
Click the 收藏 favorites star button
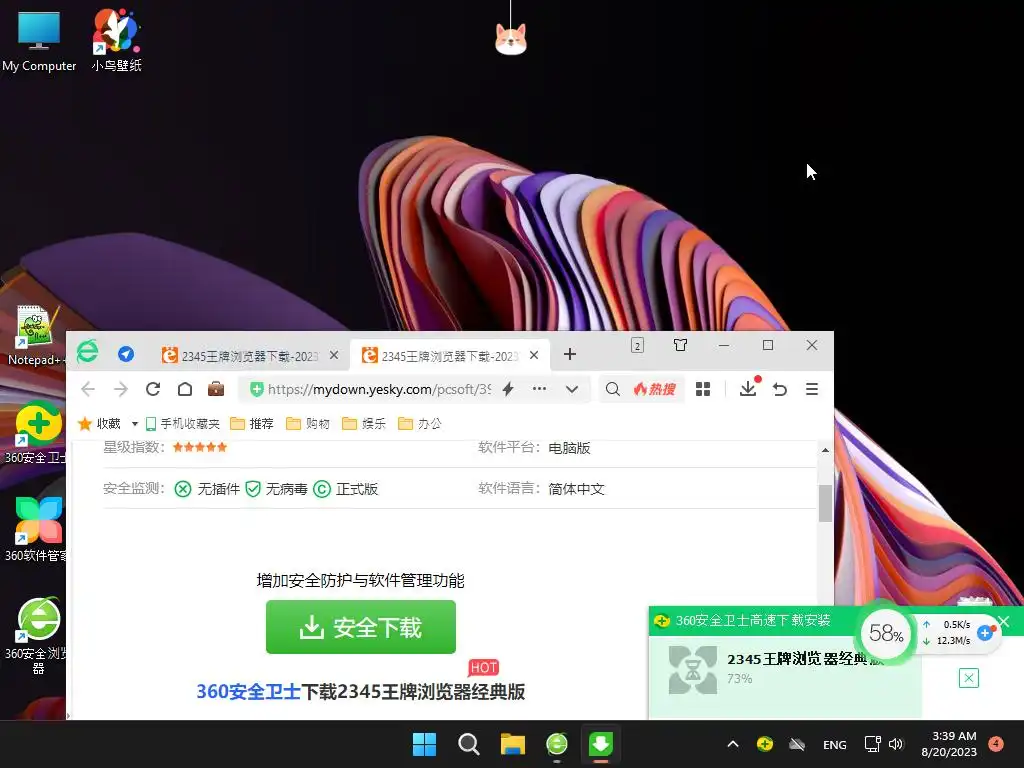tap(99, 424)
